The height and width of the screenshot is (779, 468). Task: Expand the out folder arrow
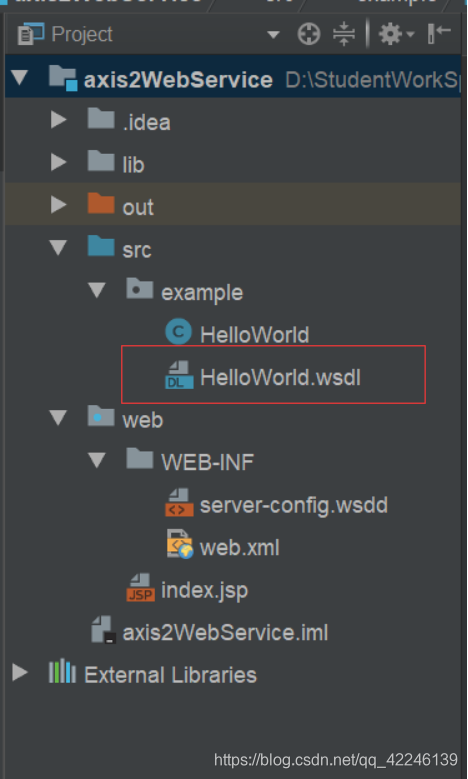pyautogui.click(x=59, y=205)
